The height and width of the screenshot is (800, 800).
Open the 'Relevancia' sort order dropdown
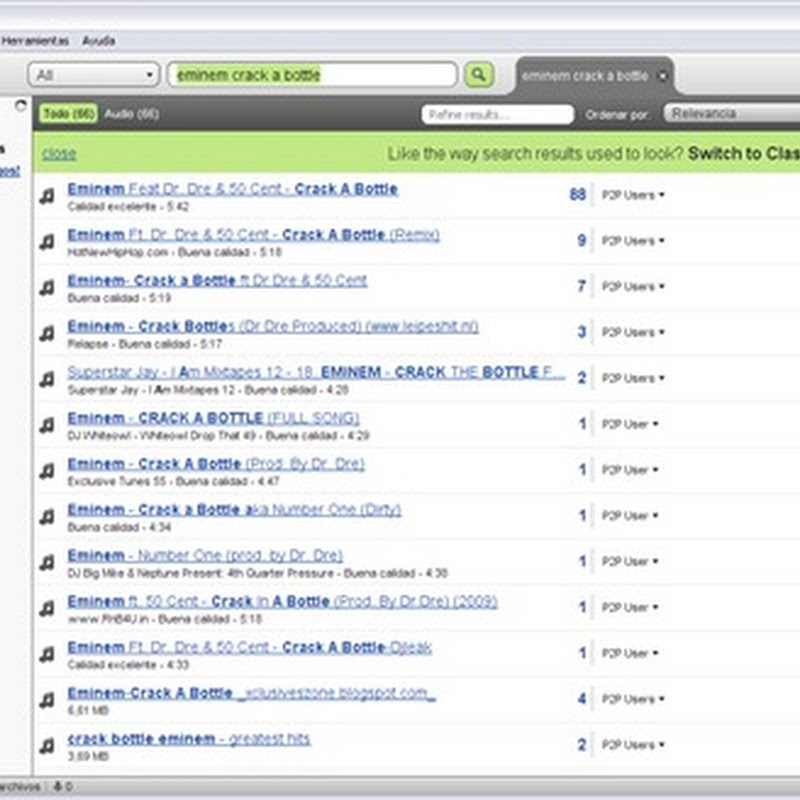[x=732, y=113]
